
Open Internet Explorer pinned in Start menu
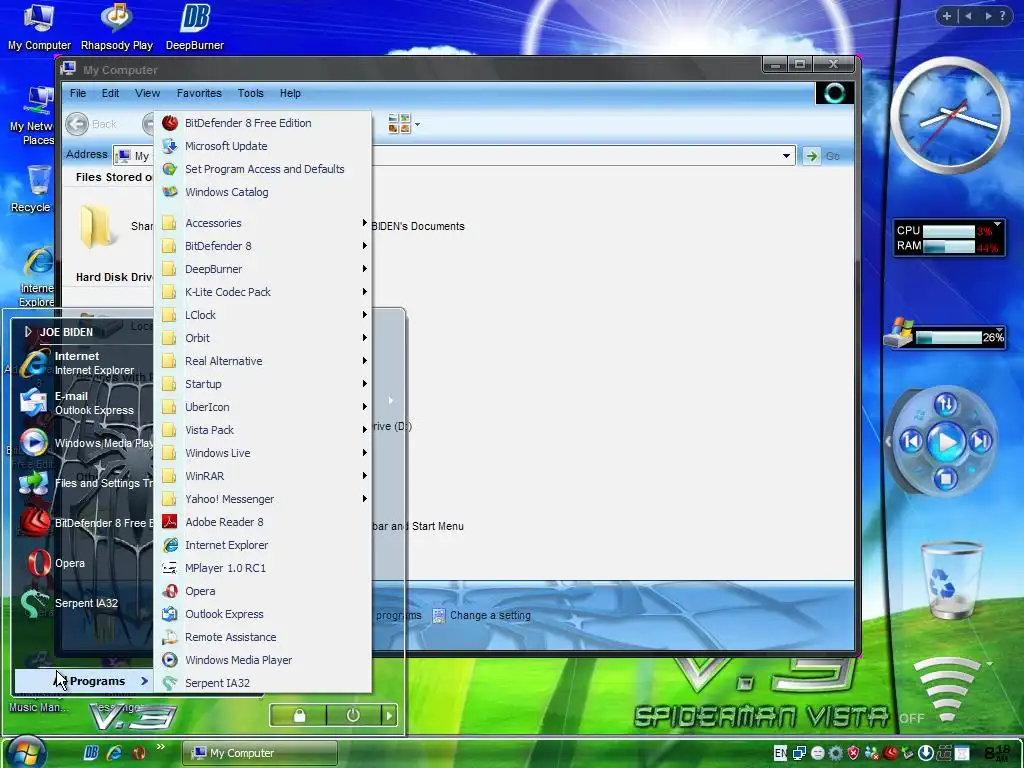84,363
